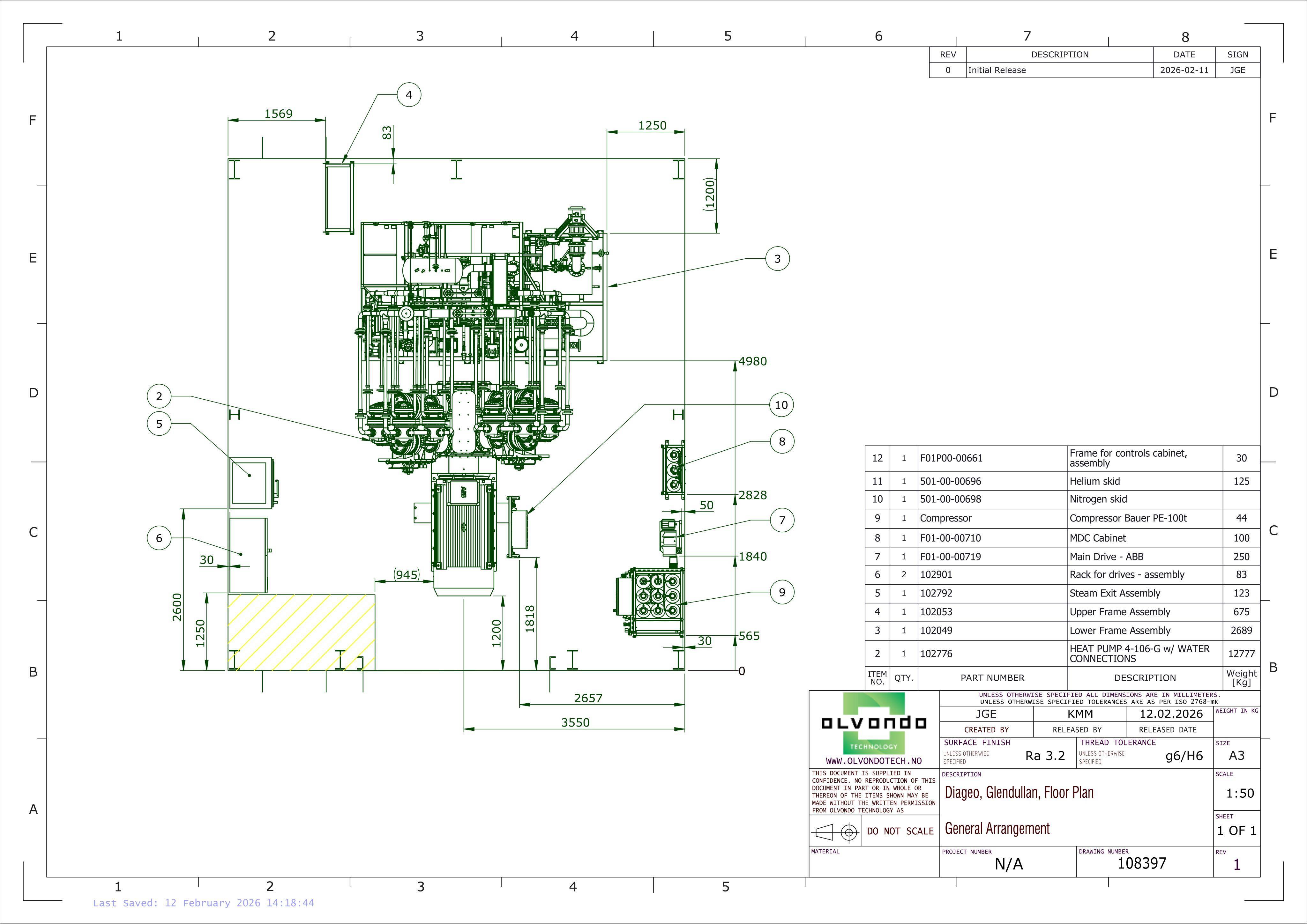Click the DO NOT SCALE note

pyautogui.click(x=900, y=831)
